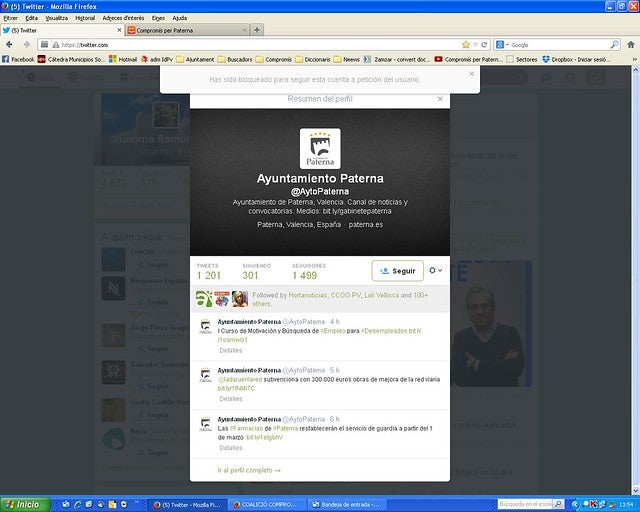Click the Ayuntamiento Paterna profile logo
Screen dimensions: 640x512
[320, 148]
